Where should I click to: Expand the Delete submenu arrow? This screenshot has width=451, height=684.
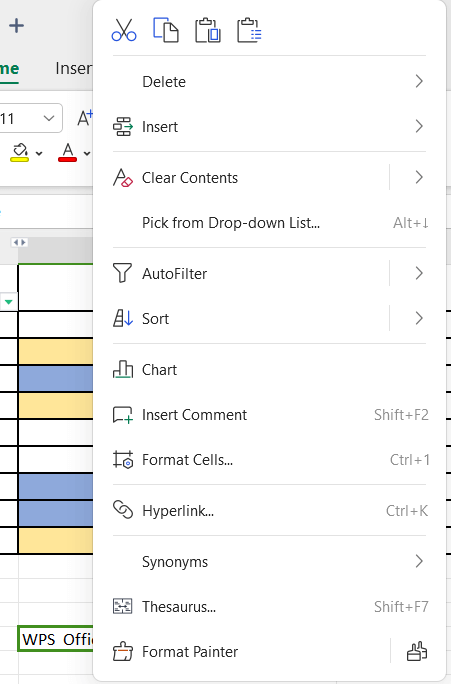(419, 81)
